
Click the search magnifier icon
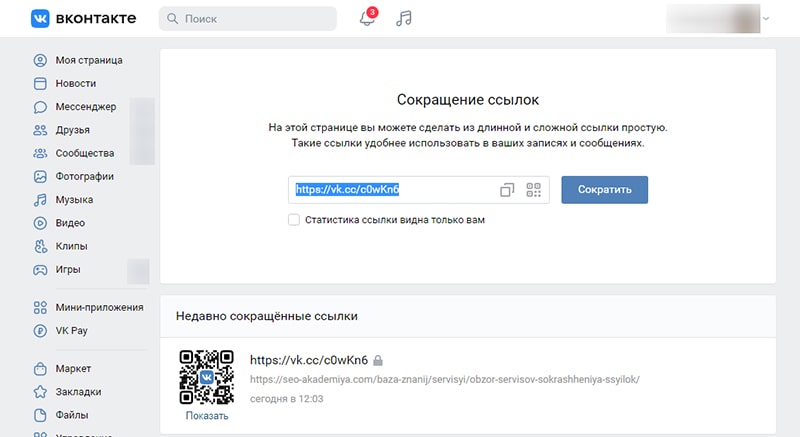(172, 19)
